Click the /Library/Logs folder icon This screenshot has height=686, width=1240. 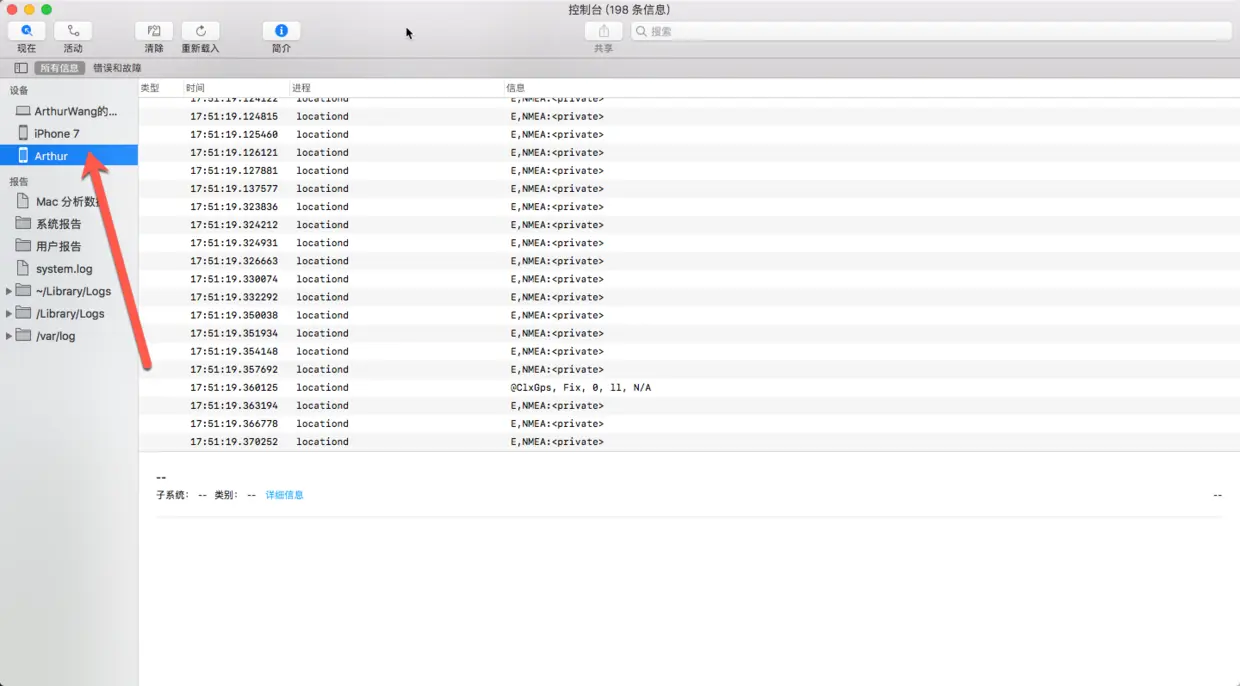pos(24,313)
